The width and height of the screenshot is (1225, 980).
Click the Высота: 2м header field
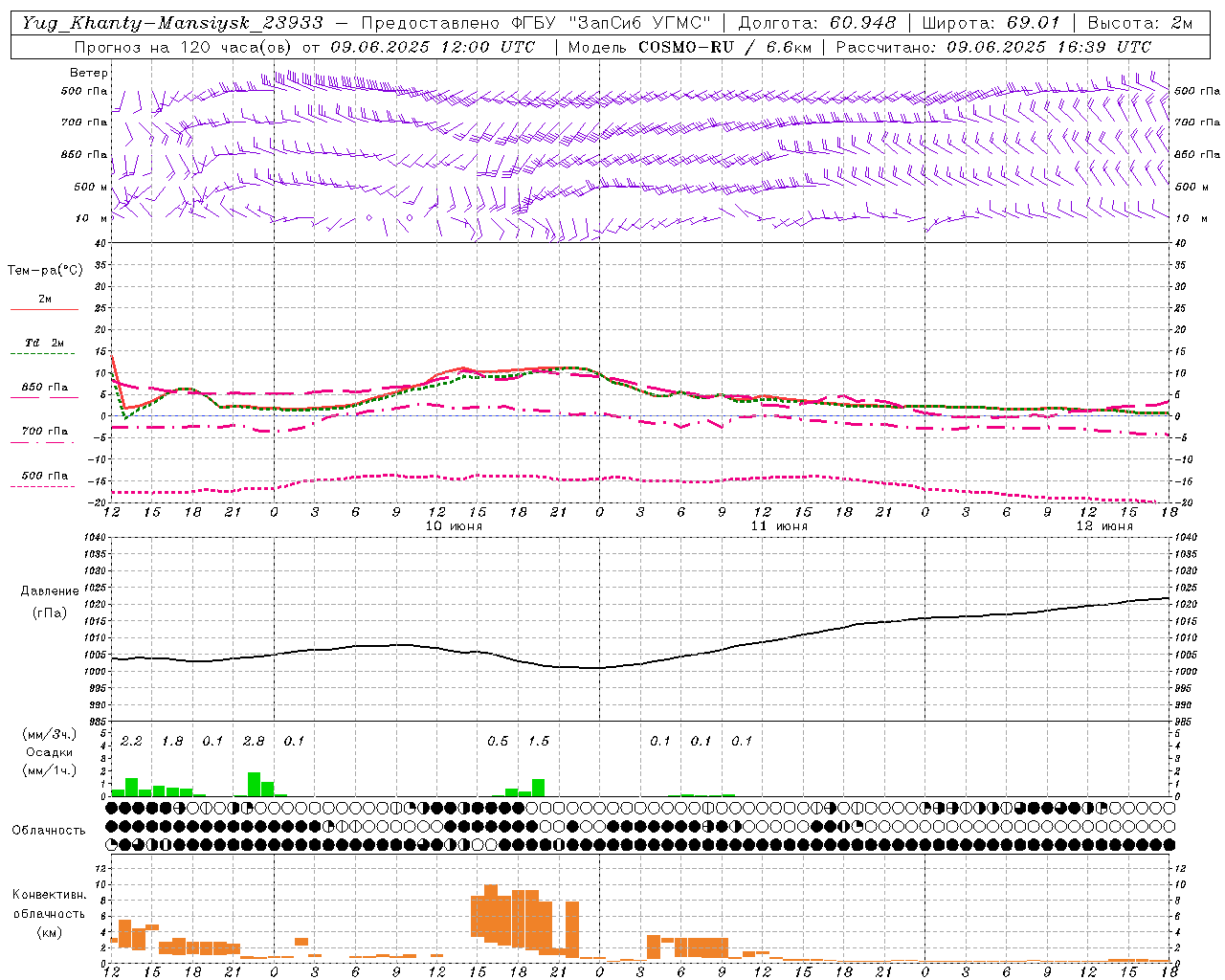(x=1141, y=23)
